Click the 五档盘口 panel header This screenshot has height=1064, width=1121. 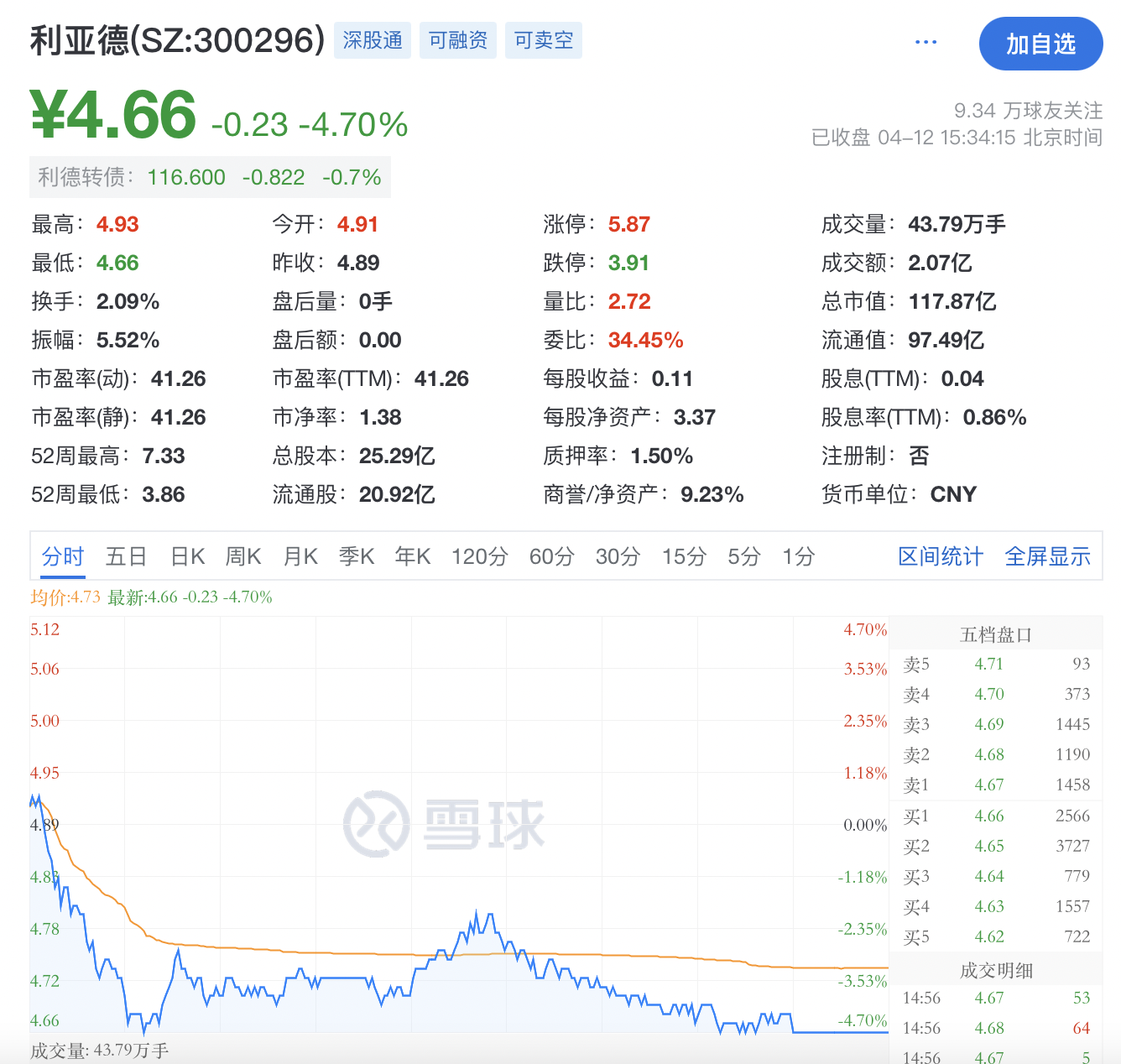996,634
